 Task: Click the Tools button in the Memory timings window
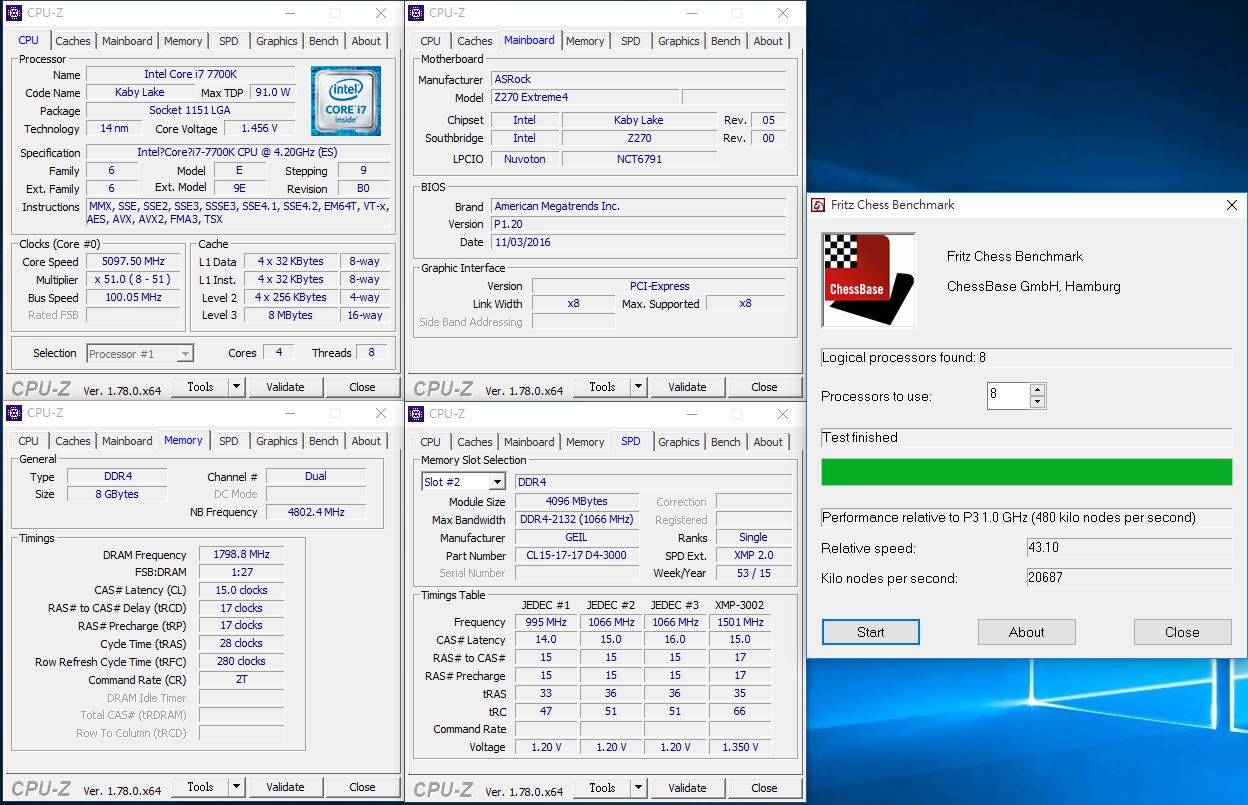(200, 787)
